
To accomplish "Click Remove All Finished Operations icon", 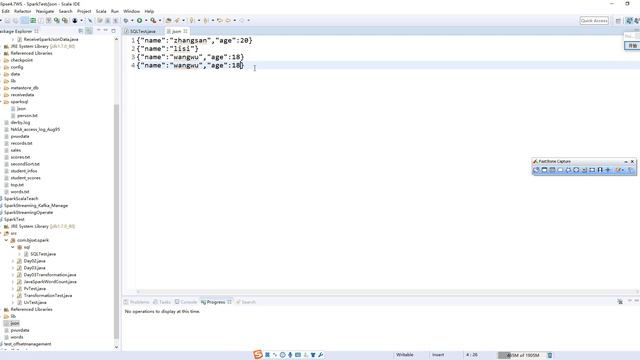I will point(620,302).
